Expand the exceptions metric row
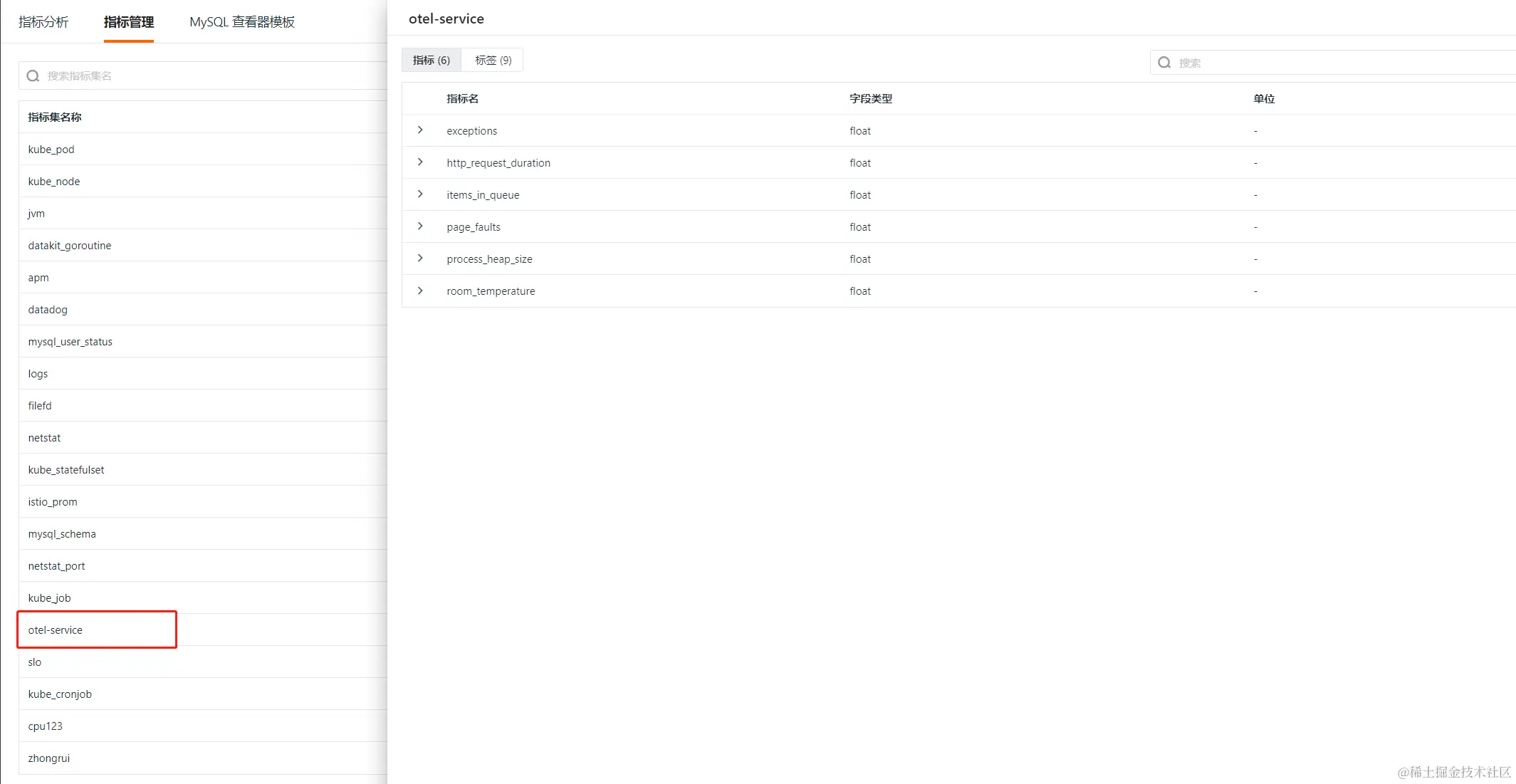Viewport: 1516px width, 784px height. click(420, 130)
